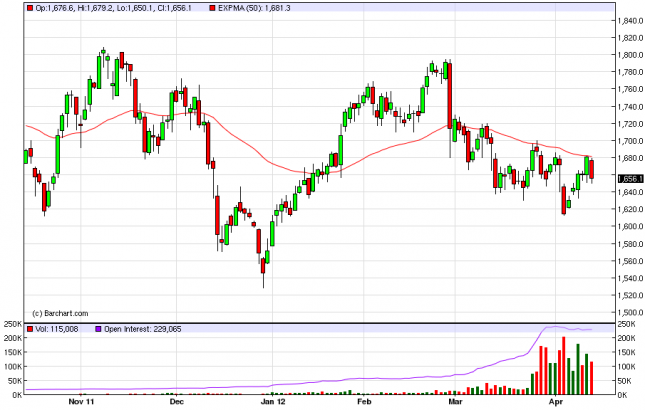Click the final red volume bar at chart's end
The width and height of the screenshot is (645, 410).
coord(592,378)
